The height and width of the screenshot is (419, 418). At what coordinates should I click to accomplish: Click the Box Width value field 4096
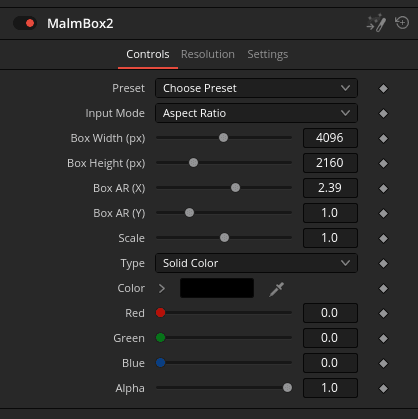[330, 138]
